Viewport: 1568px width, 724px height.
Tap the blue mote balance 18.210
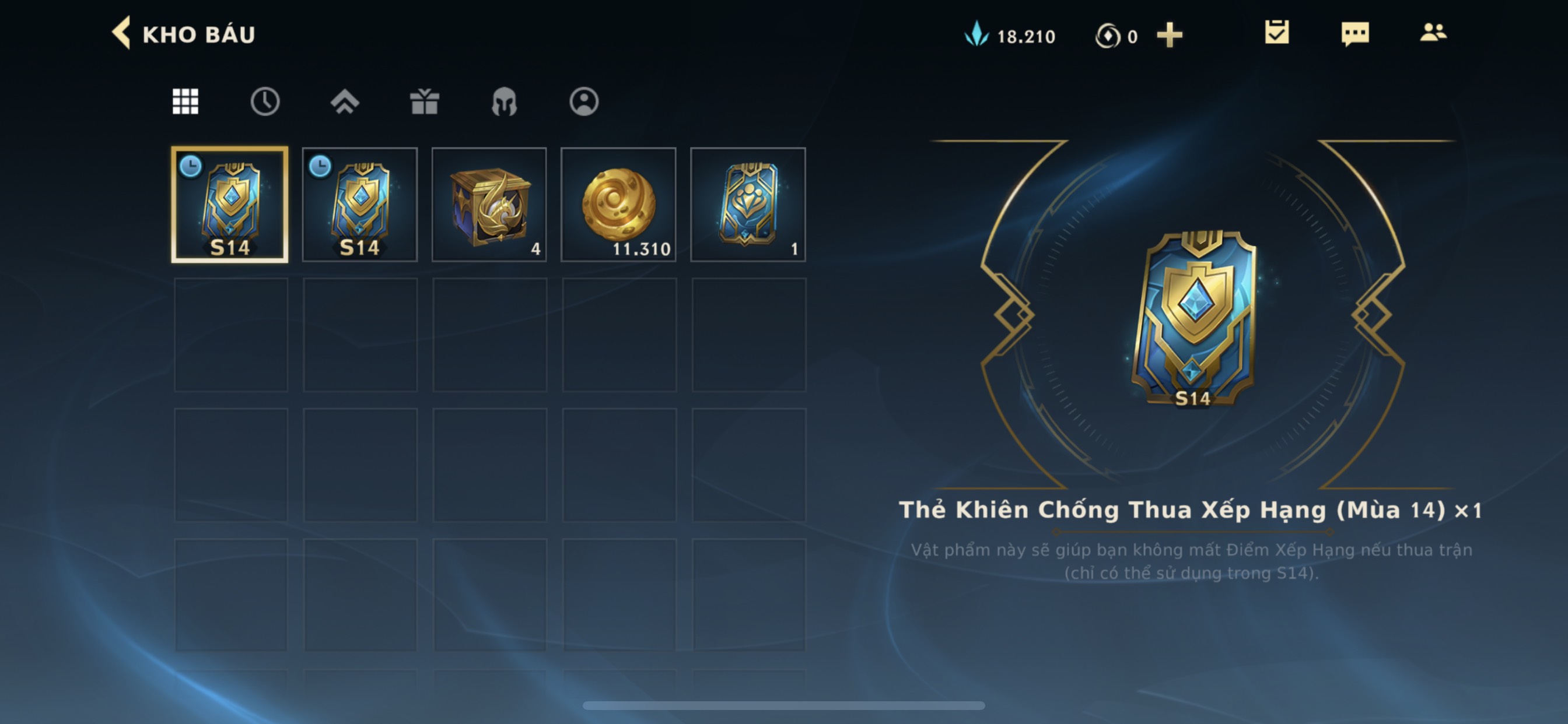[1010, 36]
